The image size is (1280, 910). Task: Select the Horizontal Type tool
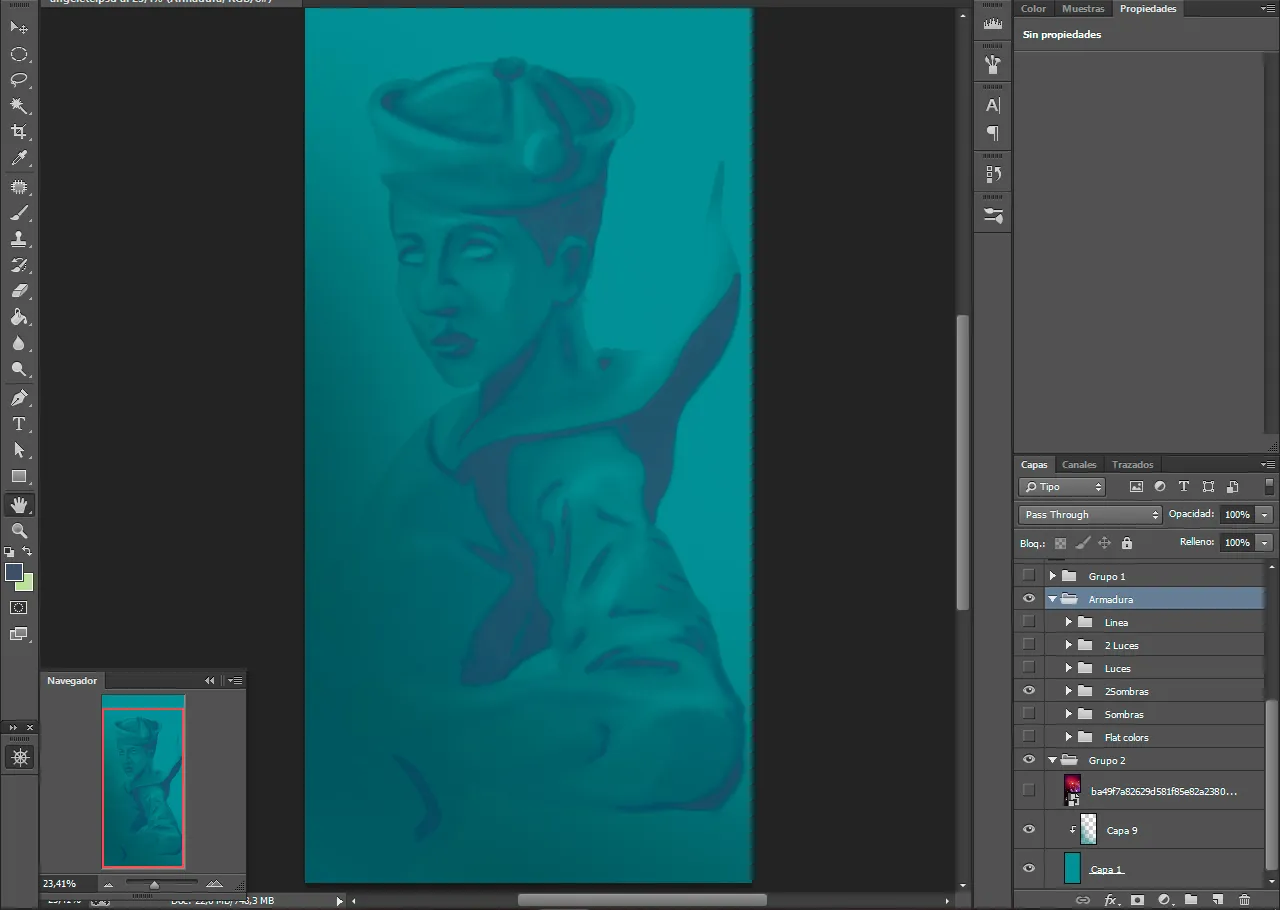(x=19, y=424)
